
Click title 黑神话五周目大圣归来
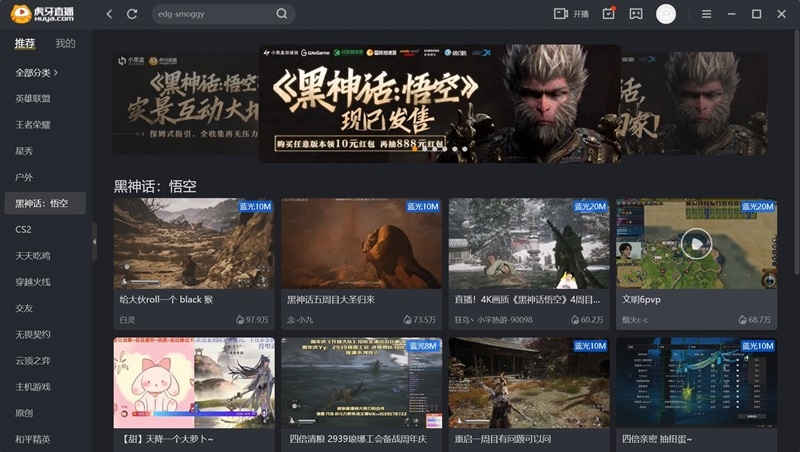click(x=331, y=299)
